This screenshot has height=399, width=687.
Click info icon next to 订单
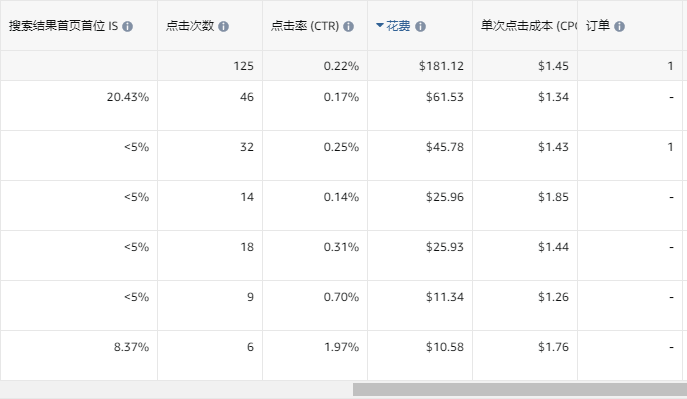click(619, 27)
